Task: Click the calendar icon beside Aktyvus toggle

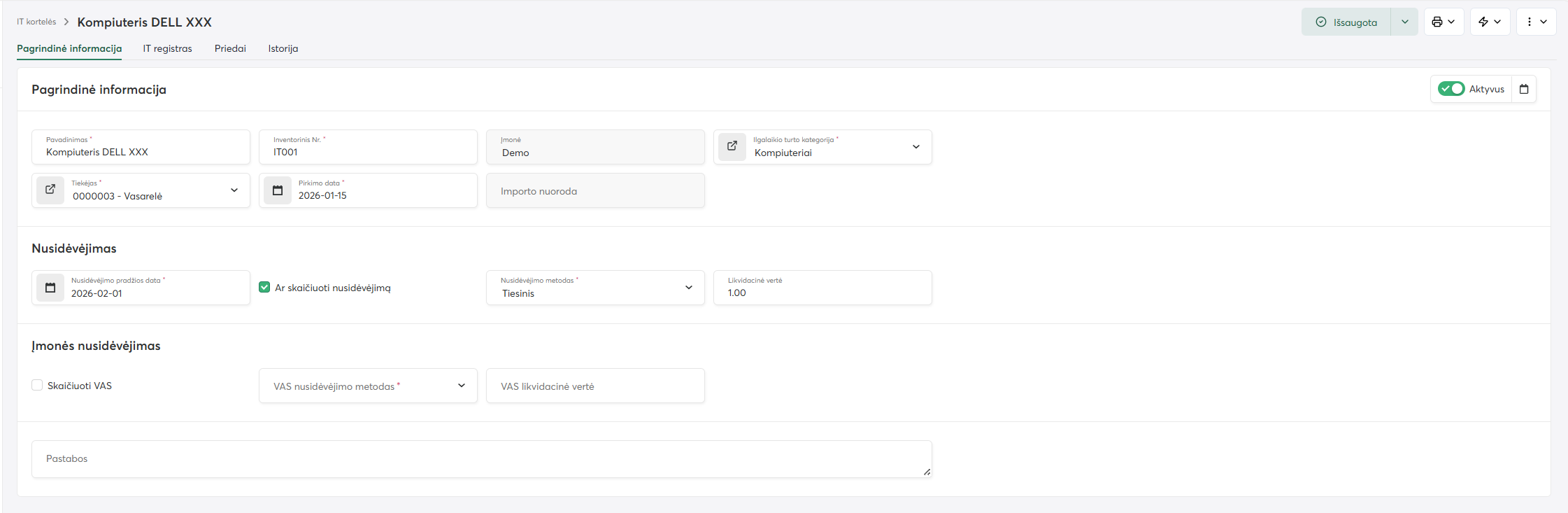Action: tap(1524, 89)
